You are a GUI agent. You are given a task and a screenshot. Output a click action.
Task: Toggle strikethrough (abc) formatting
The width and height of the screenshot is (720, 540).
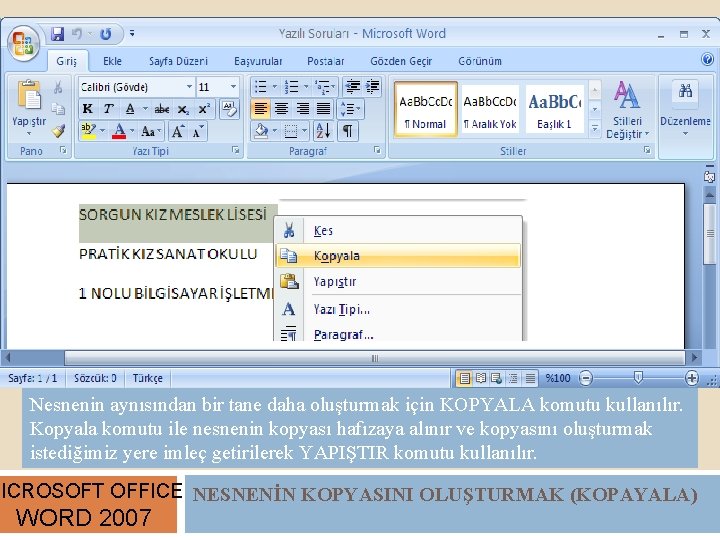point(162,109)
